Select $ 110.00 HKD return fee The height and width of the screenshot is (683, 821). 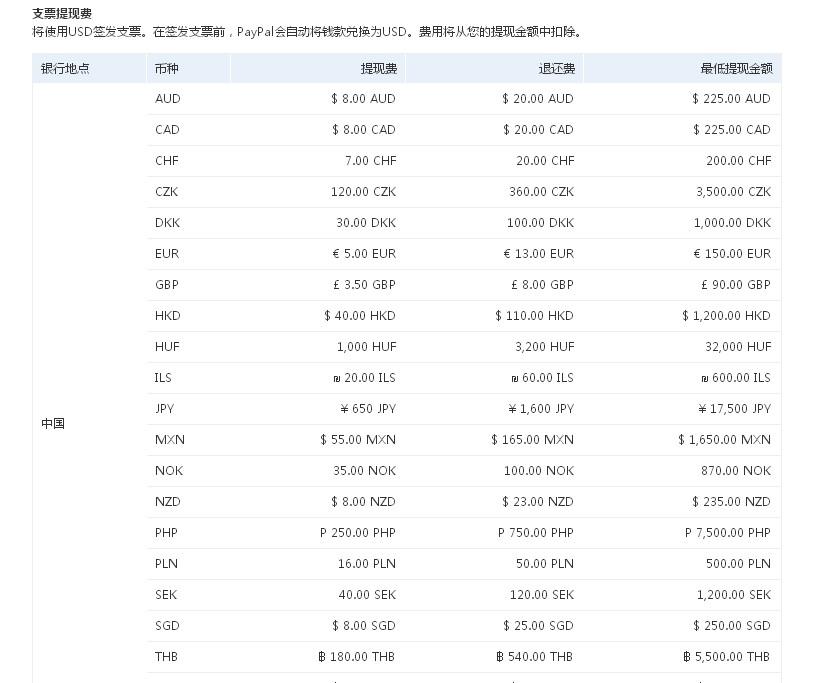tap(534, 315)
